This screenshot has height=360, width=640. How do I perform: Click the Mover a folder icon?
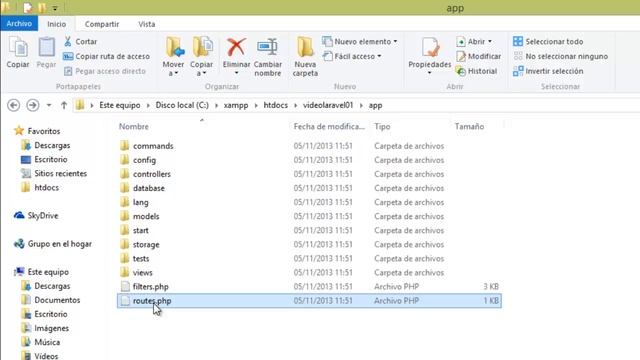point(174,47)
